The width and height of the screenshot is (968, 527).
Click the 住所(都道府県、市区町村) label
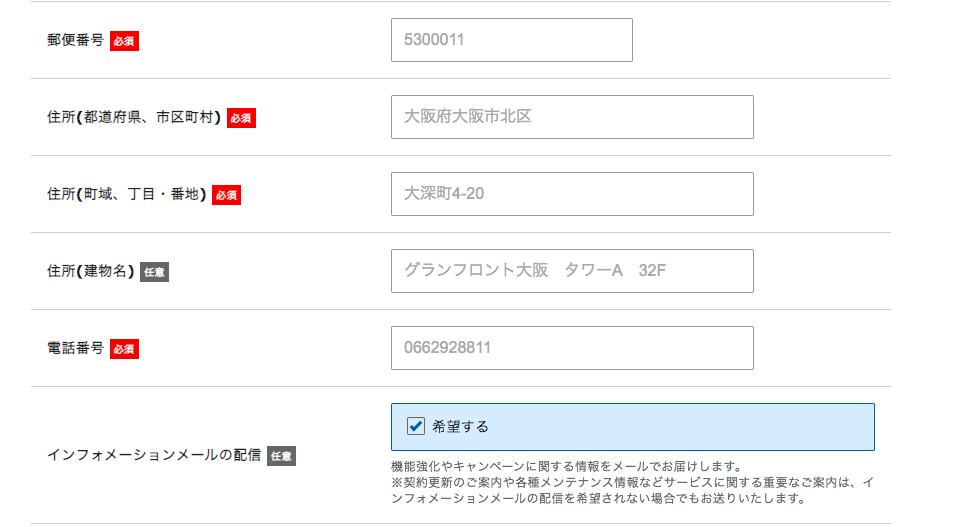pyautogui.click(x=134, y=117)
